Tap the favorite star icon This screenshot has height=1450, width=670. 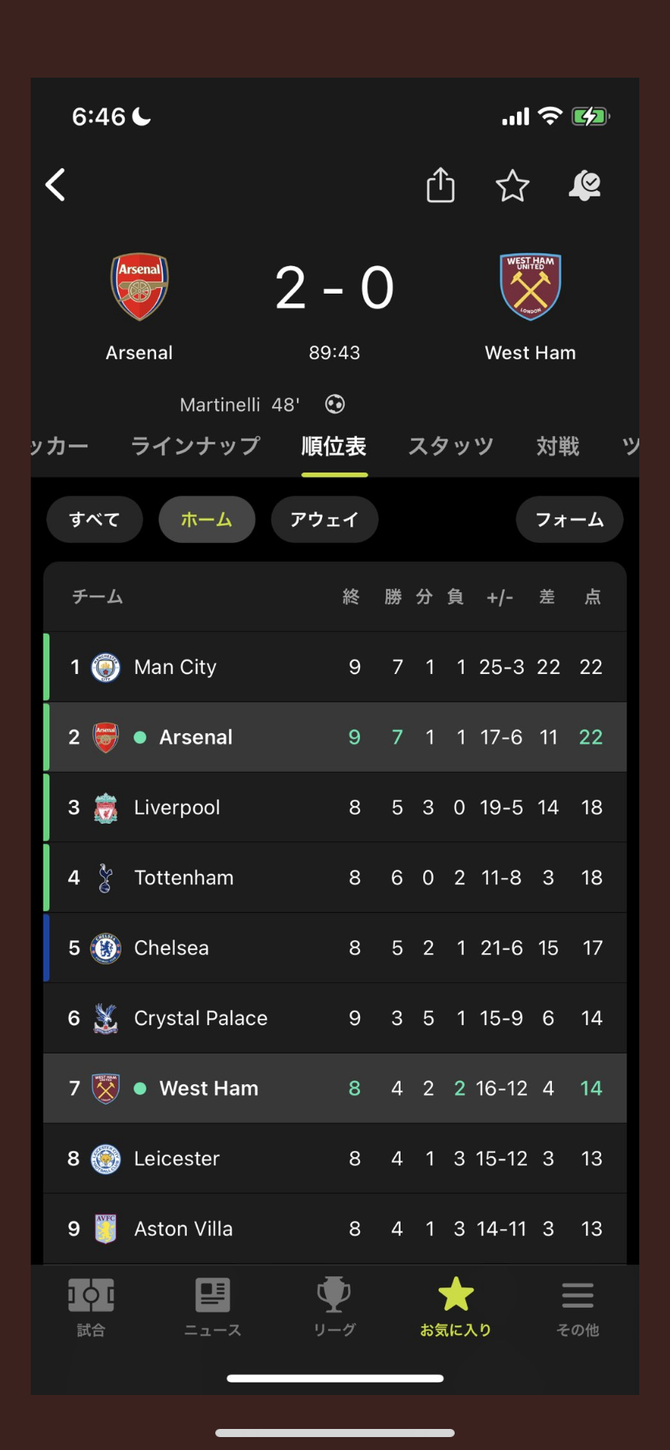pyautogui.click(x=512, y=185)
